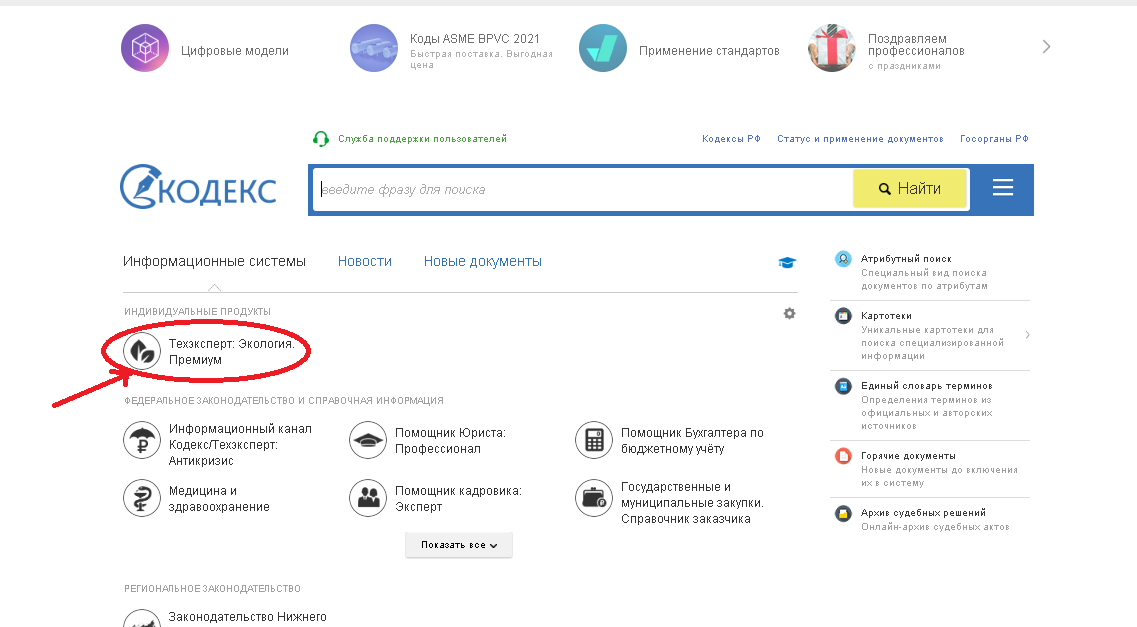The height and width of the screenshot is (627, 1137).
Task: Click the graduation cap training icon
Action: pyautogui.click(x=787, y=262)
